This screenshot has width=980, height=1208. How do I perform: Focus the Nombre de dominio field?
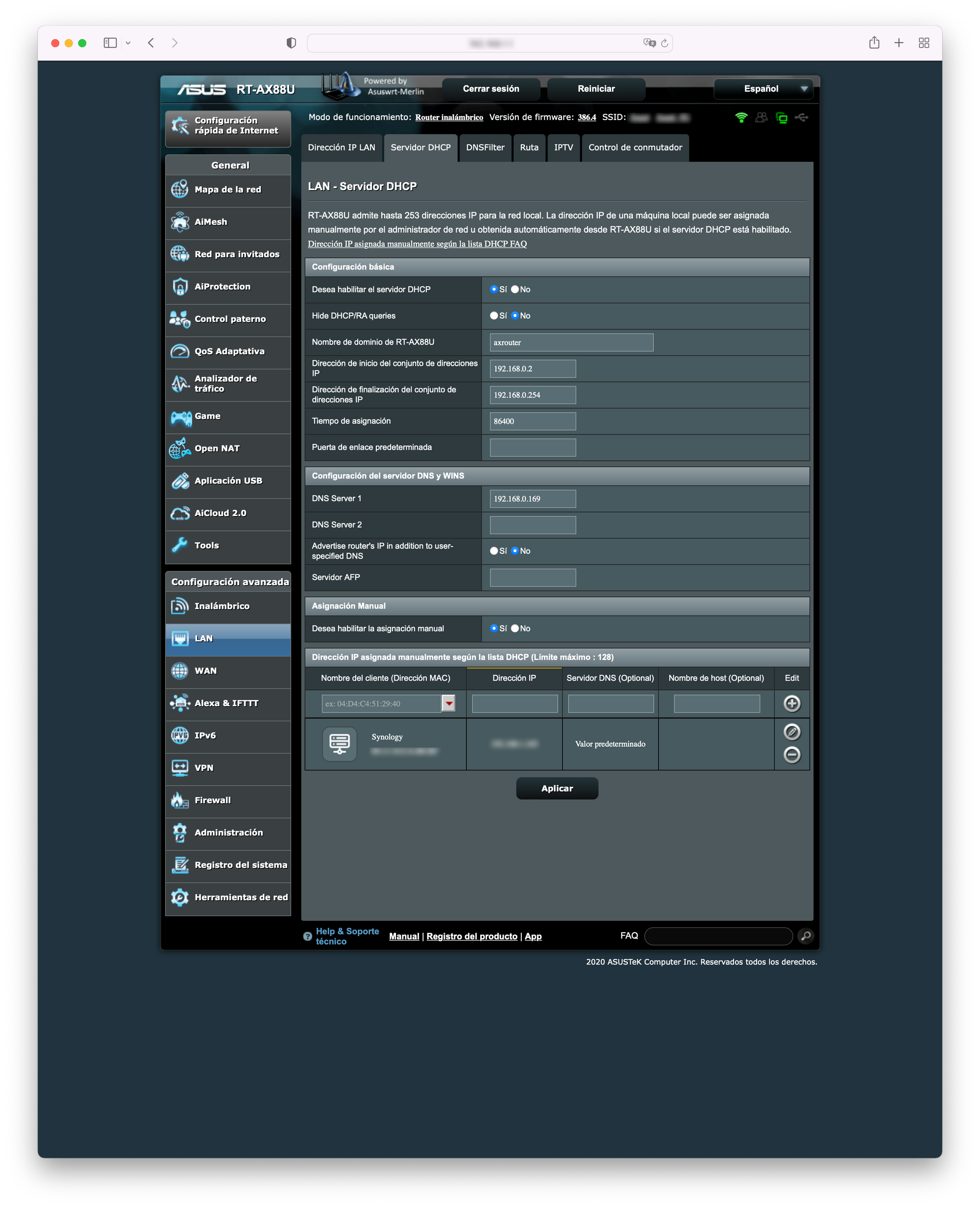pos(571,343)
